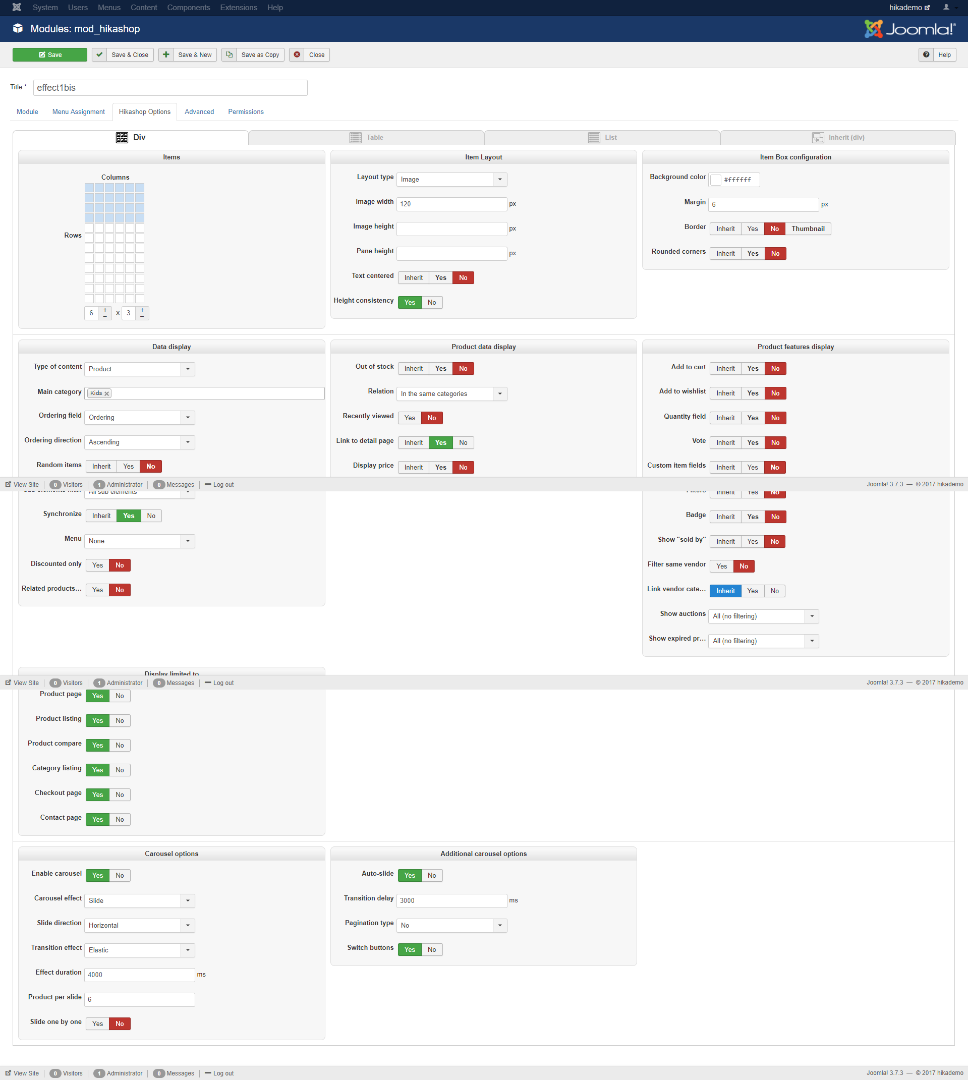968x1080 pixels.
Task: Select the List layout icon
Action: 593,137
